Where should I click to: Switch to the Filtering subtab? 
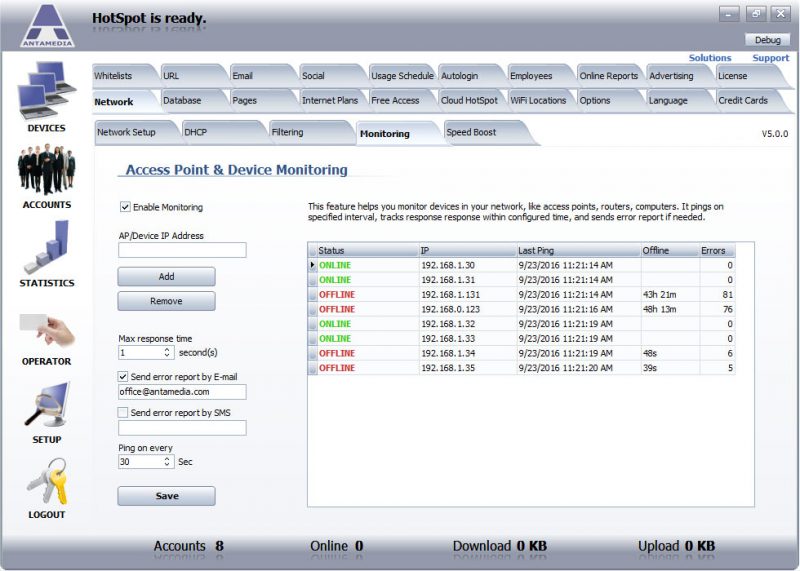pyautogui.click(x=310, y=132)
